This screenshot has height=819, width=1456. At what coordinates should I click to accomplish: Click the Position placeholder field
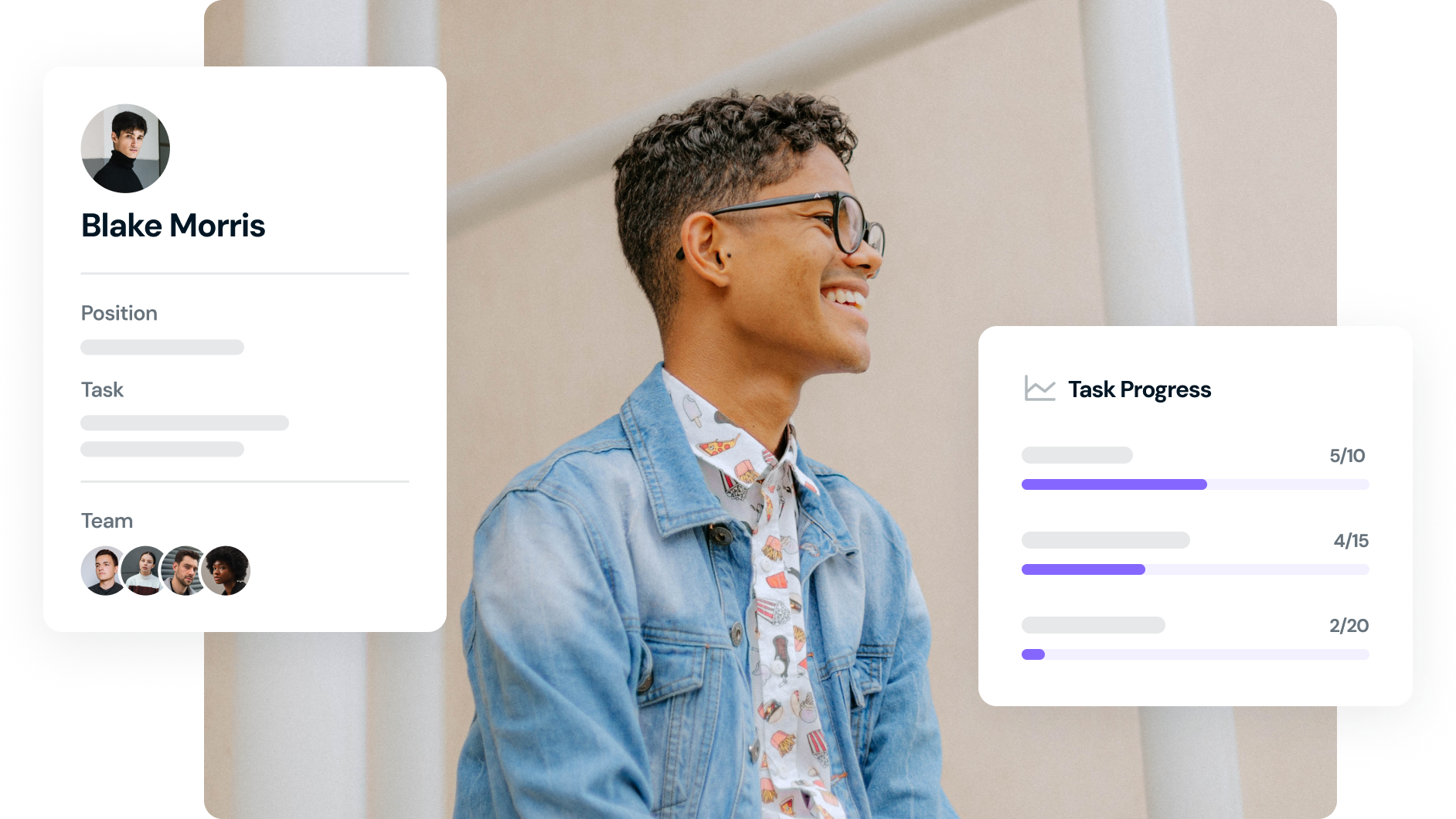(162, 347)
